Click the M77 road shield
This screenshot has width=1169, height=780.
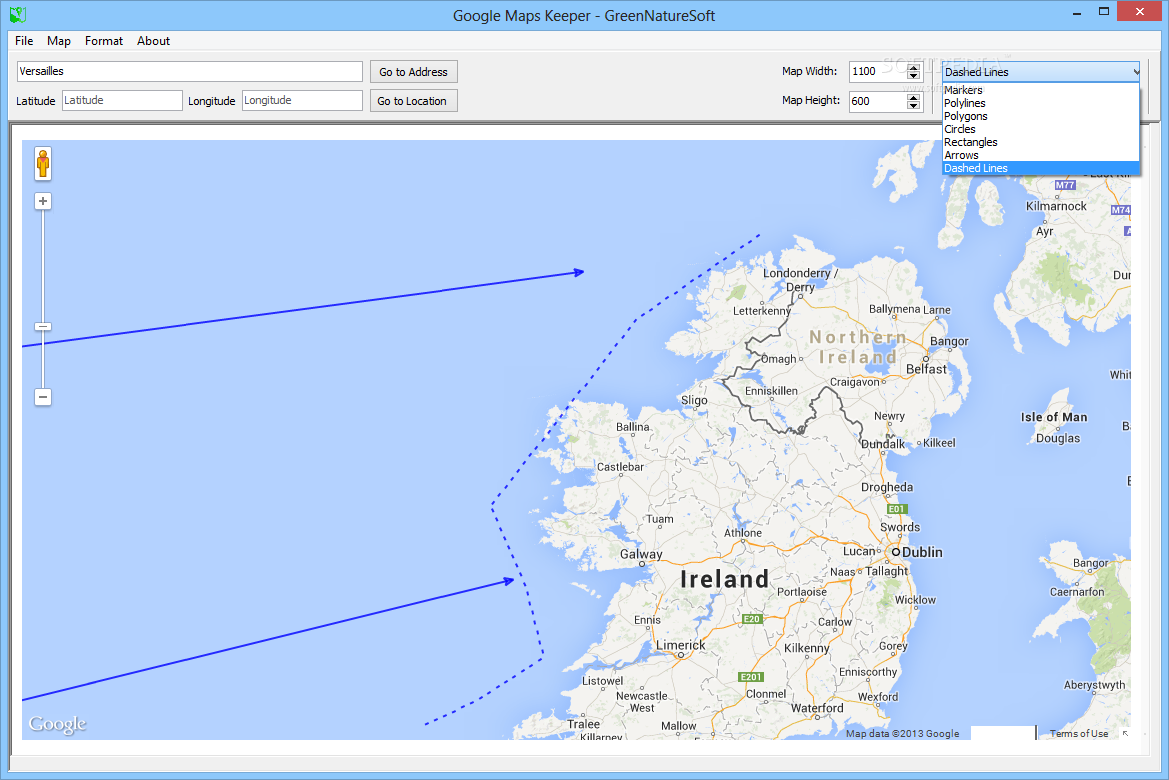pyautogui.click(x=1065, y=185)
